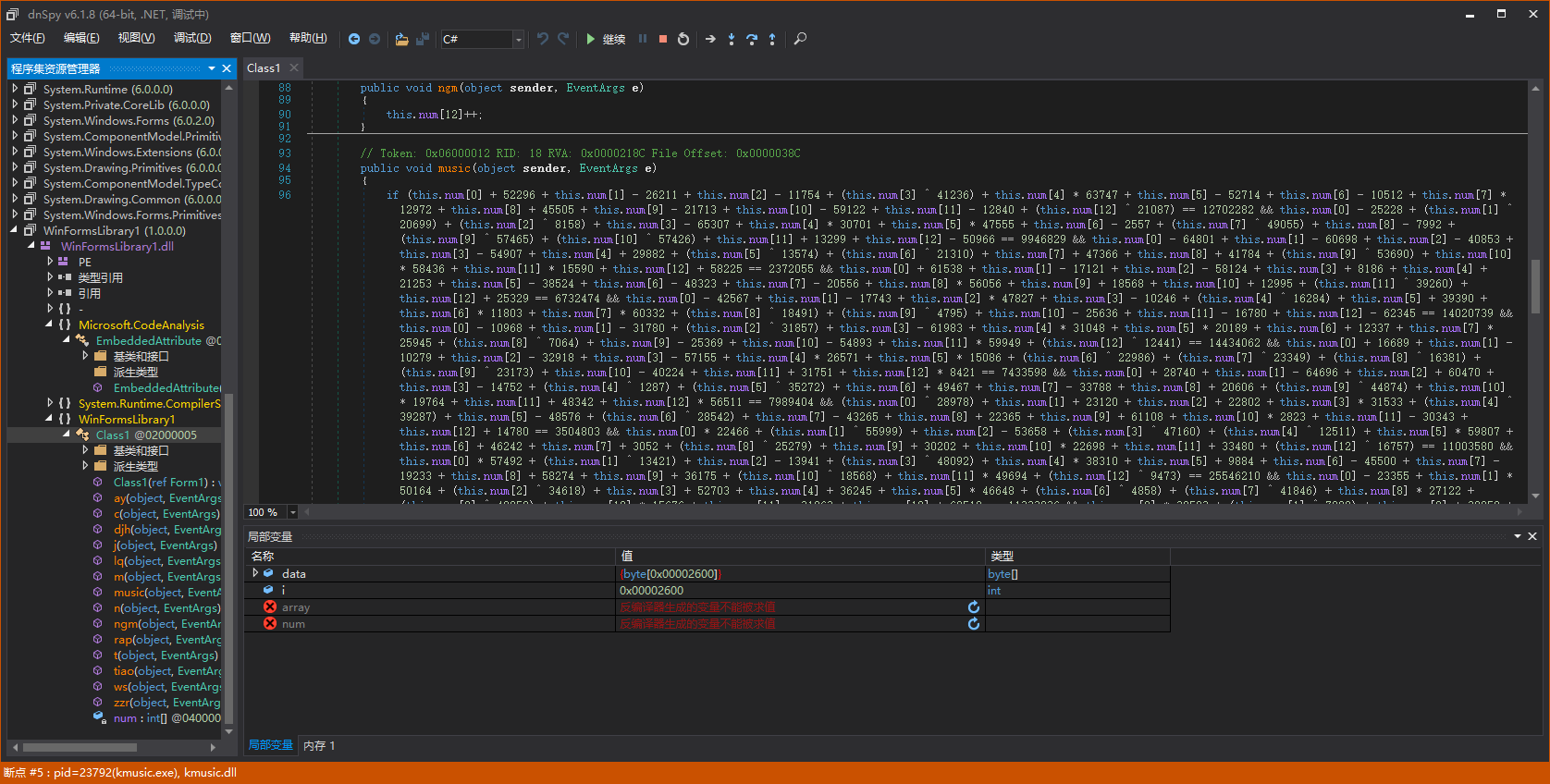The width and height of the screenshot is (1550, 784).
Task: Click the Step Over icon
Action: 751,39
